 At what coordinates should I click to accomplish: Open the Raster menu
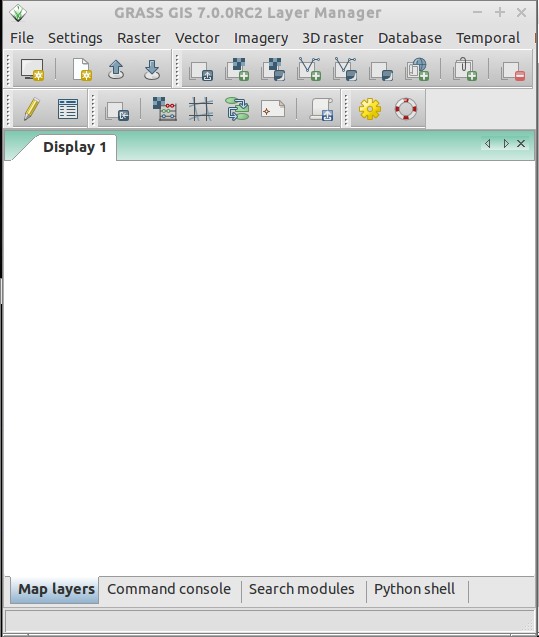[139, 38]
